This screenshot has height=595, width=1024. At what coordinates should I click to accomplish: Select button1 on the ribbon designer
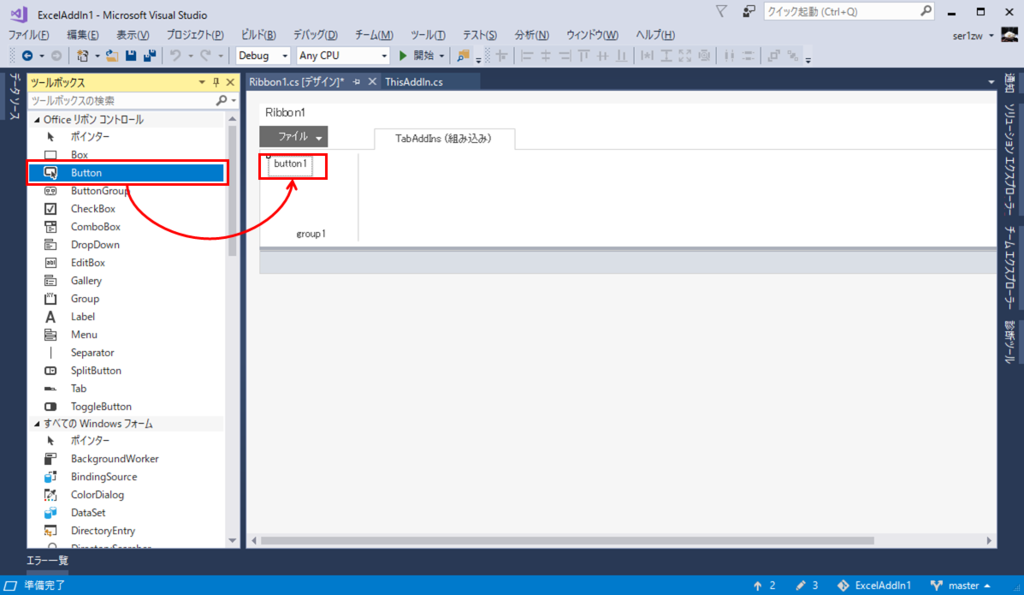pos(291,164)
